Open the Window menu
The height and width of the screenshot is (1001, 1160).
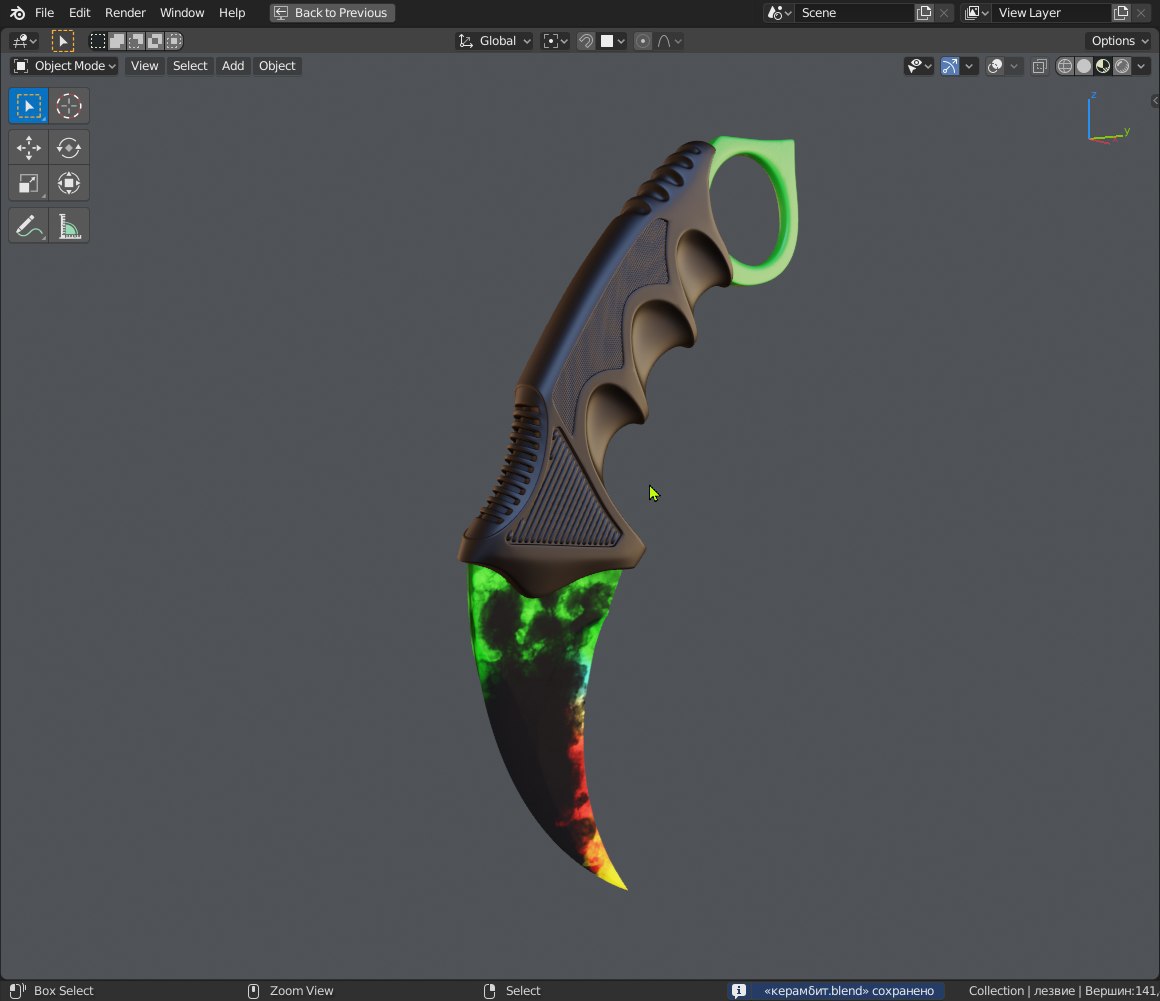click(182, 13)
